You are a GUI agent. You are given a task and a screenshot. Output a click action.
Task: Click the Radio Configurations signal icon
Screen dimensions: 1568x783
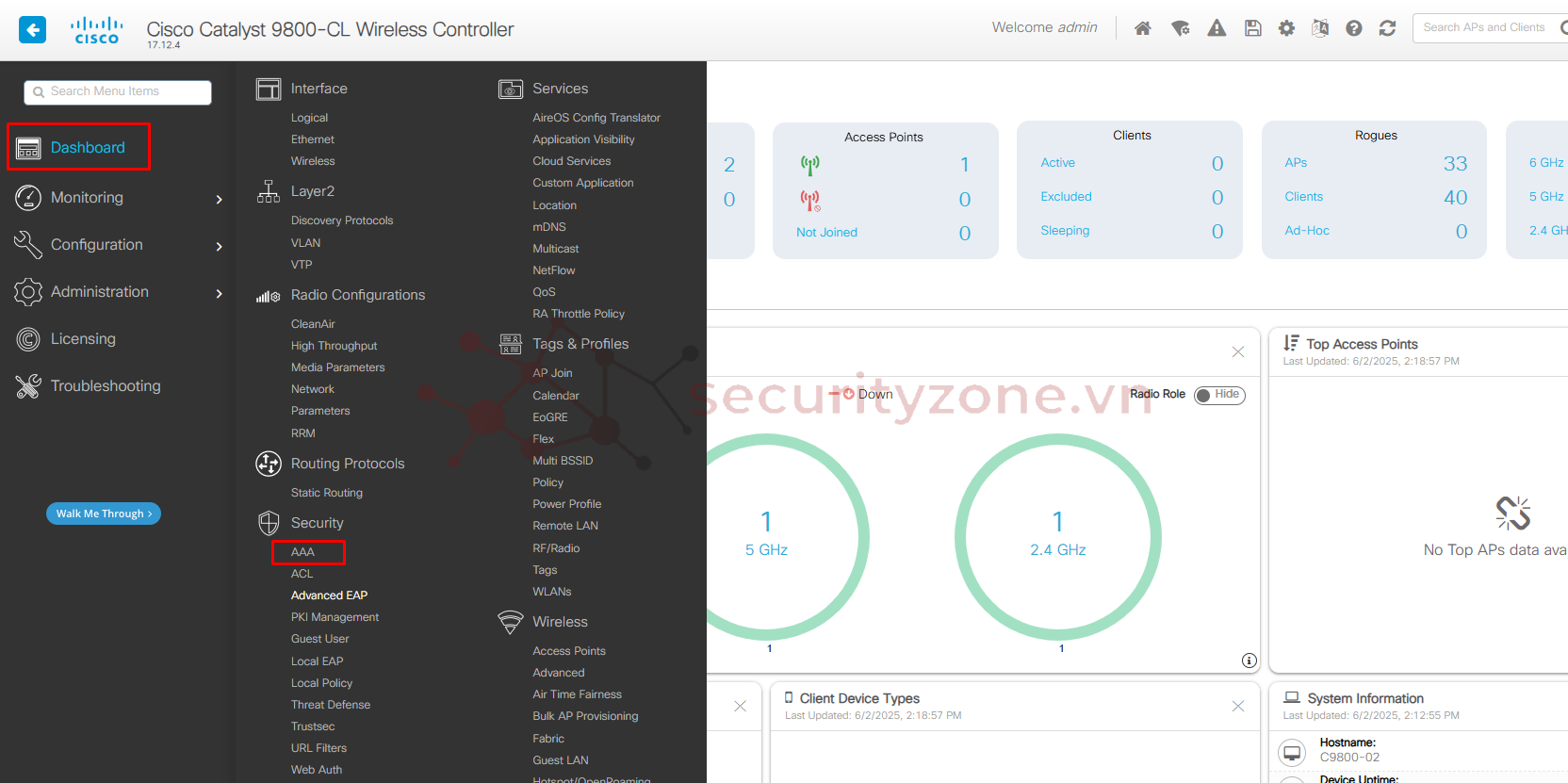(x=269, y=296)
